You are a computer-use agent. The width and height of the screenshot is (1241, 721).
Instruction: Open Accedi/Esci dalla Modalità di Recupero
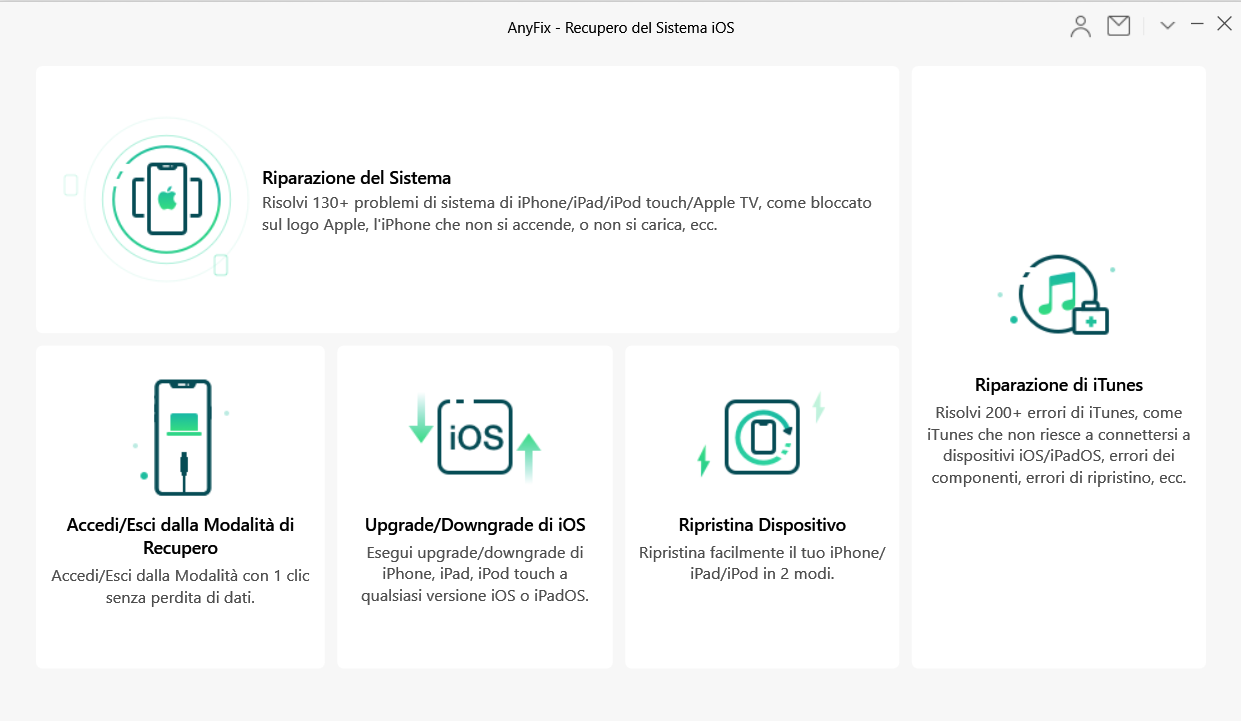point(180,536)
